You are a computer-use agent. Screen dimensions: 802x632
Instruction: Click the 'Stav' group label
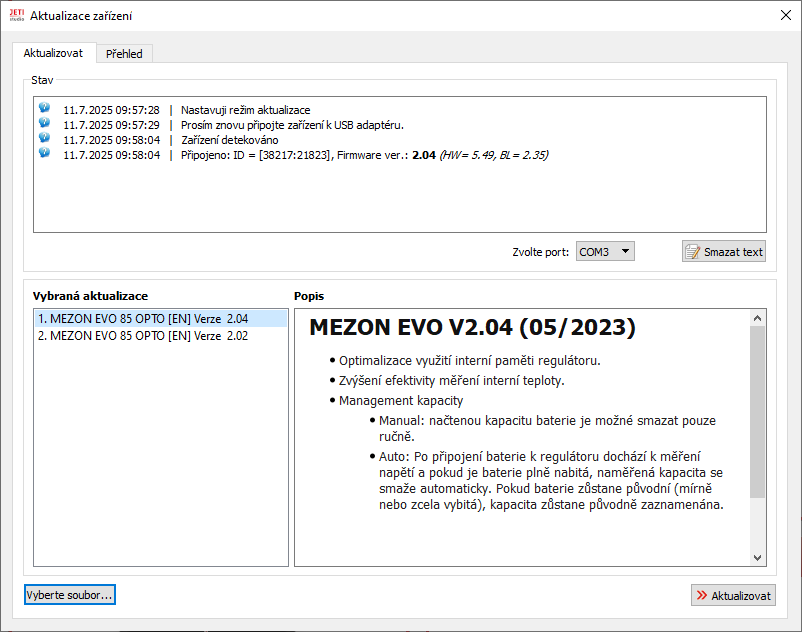pos(42,80)
